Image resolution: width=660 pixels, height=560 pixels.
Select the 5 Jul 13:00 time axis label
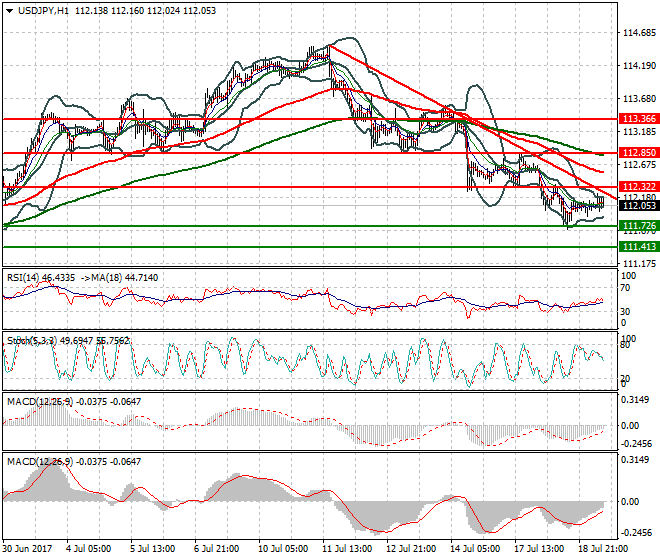(153, 549)
